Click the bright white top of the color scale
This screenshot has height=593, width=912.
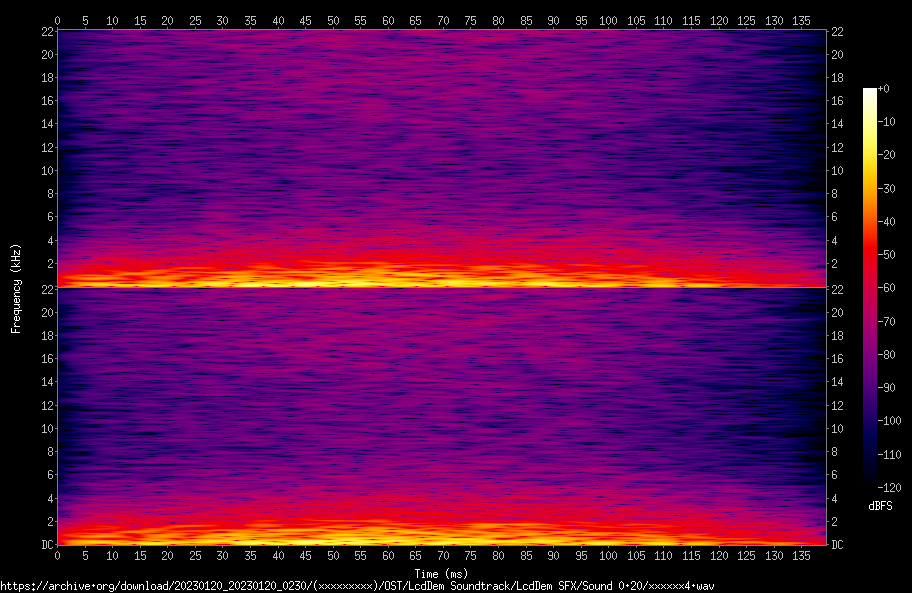(869, 92)
